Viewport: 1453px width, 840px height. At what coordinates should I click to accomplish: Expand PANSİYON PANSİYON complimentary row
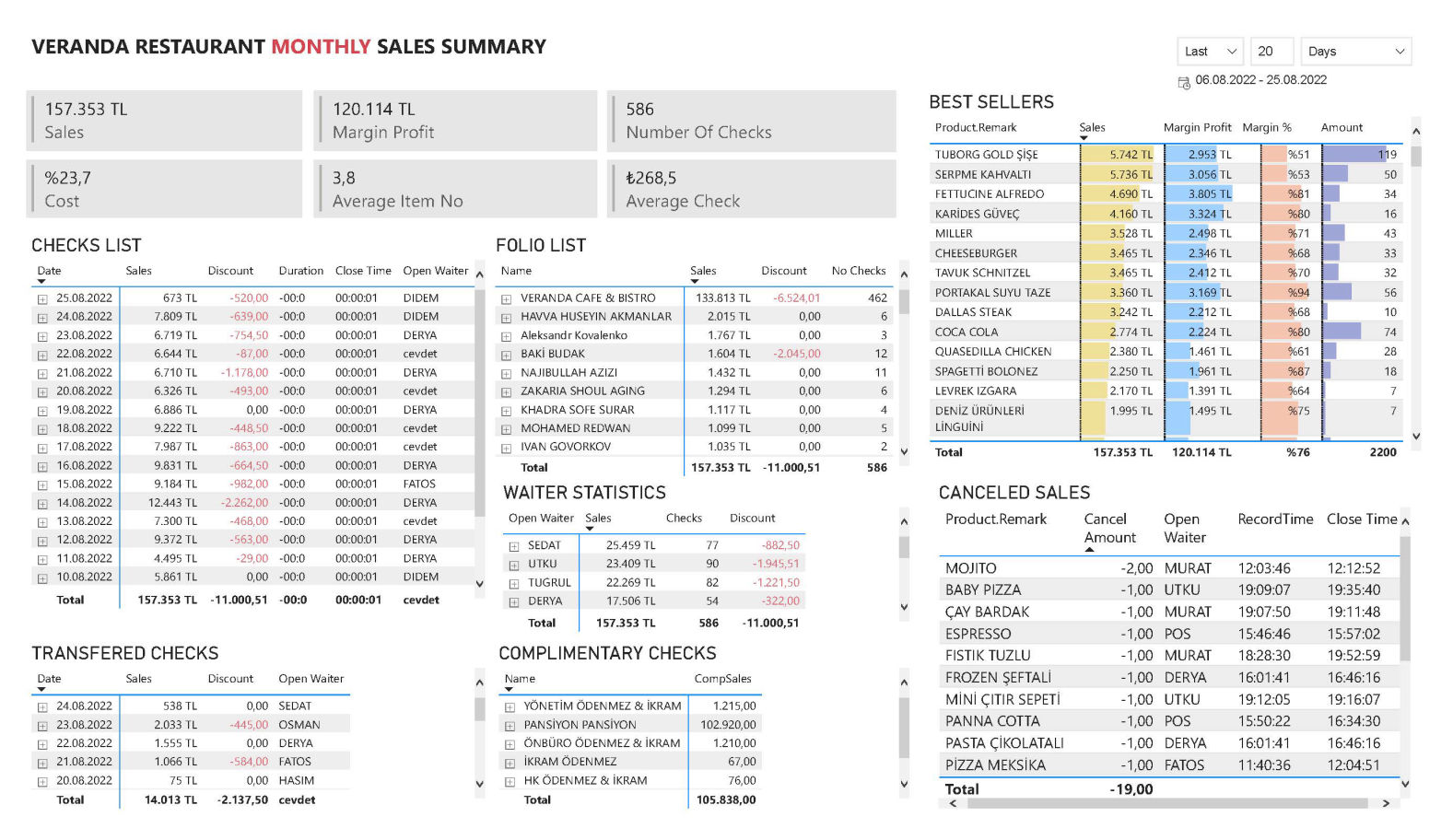point(510,726)
